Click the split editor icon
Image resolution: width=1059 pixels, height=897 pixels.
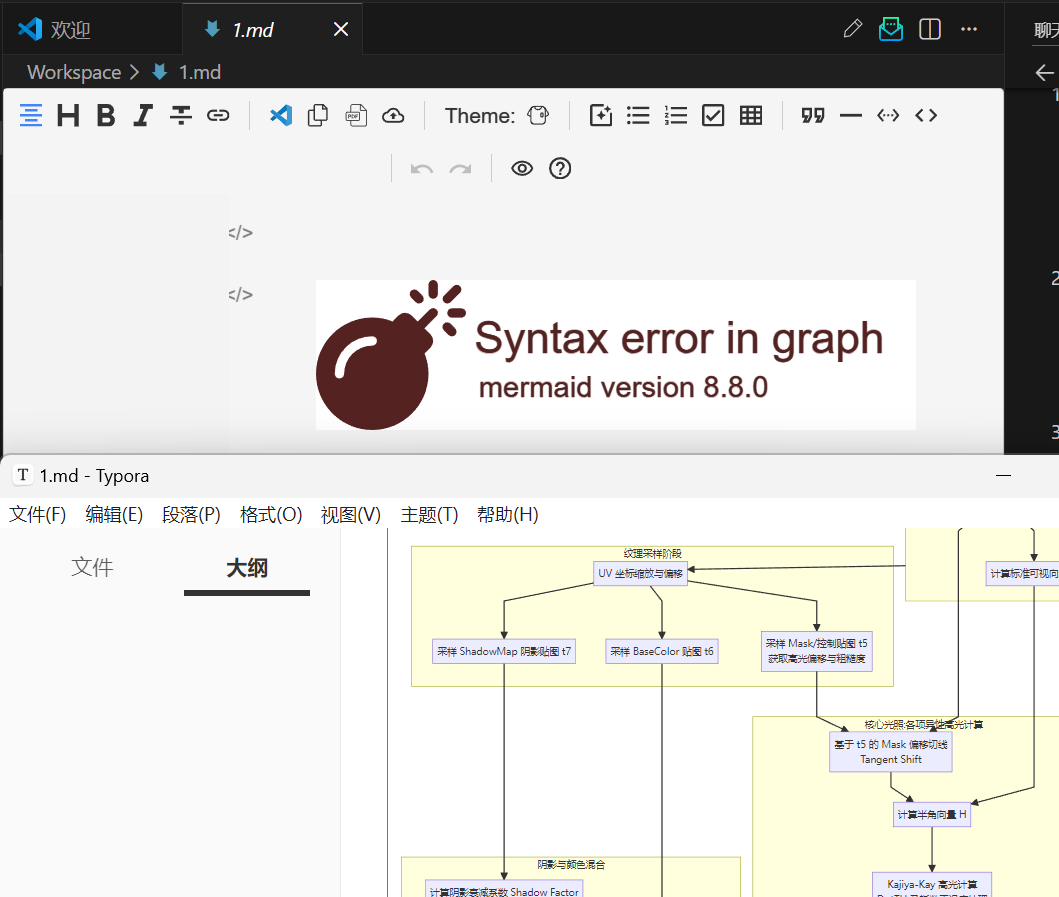pos(930,29)
